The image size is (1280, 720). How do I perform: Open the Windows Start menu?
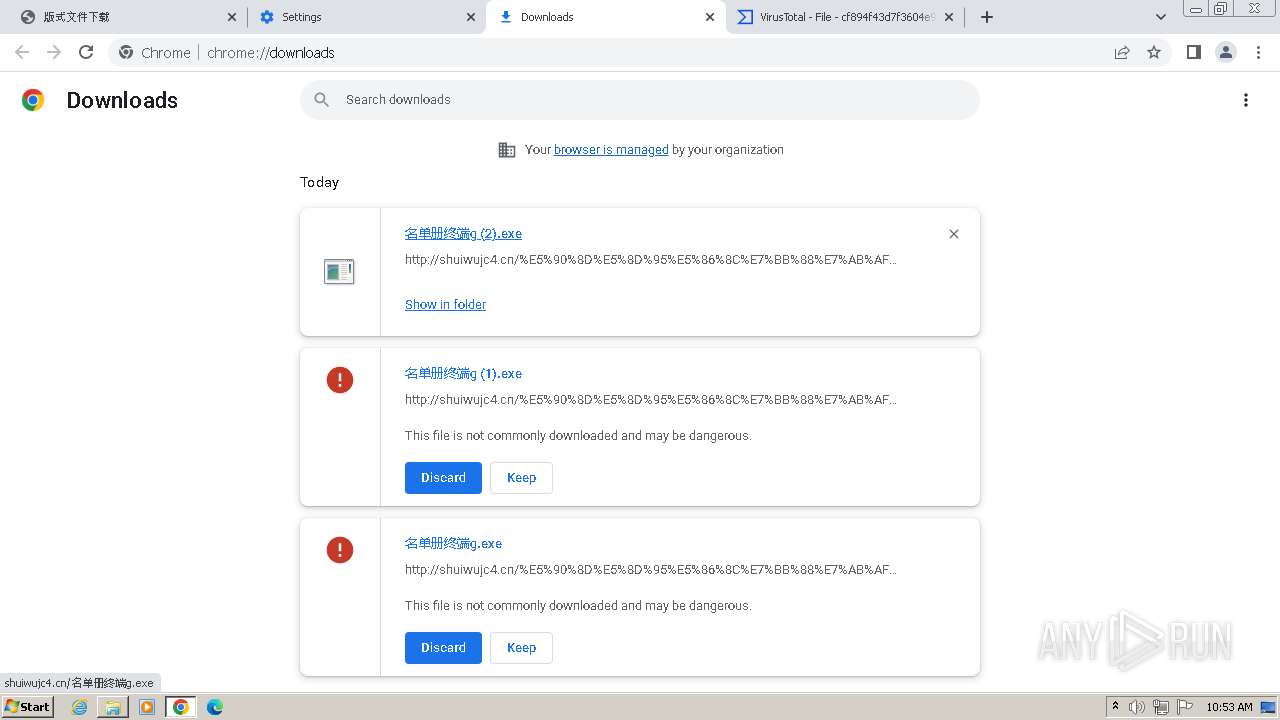click(27, 707)
